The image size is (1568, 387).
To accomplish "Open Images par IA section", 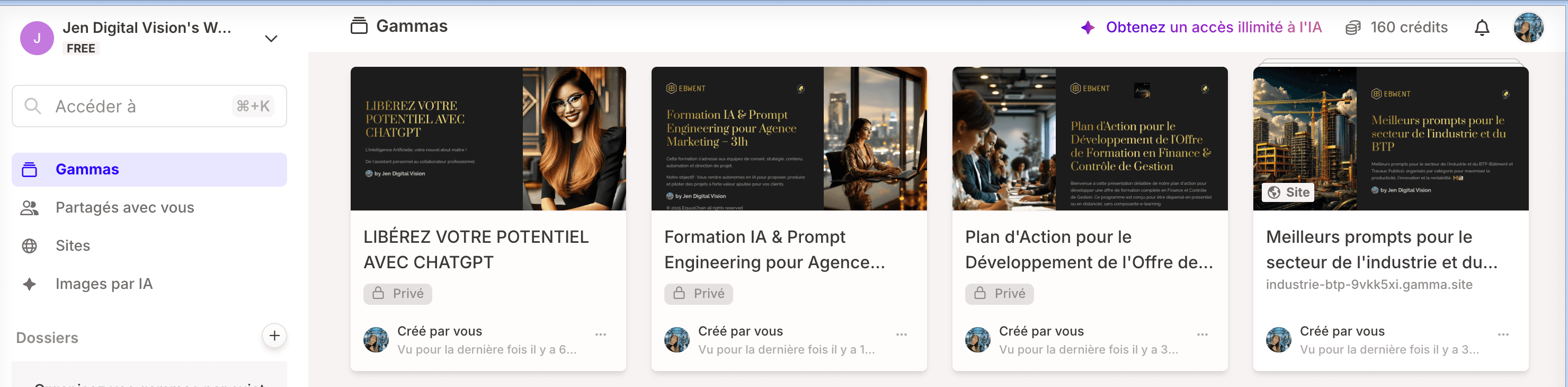I will click(104, 284).
